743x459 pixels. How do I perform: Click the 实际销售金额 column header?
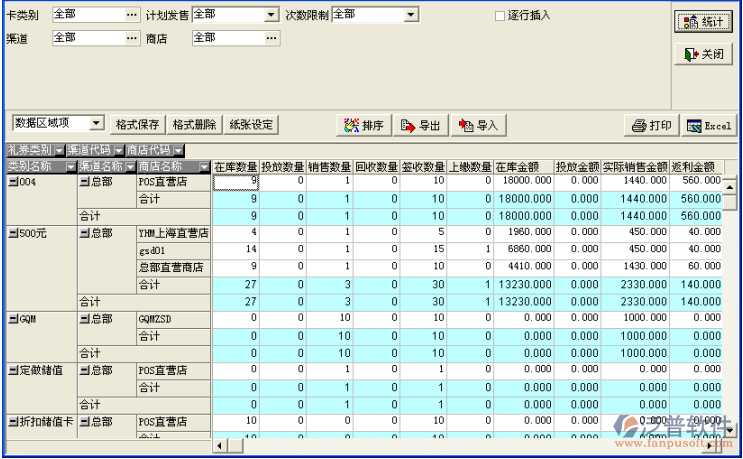click(635, 166)
